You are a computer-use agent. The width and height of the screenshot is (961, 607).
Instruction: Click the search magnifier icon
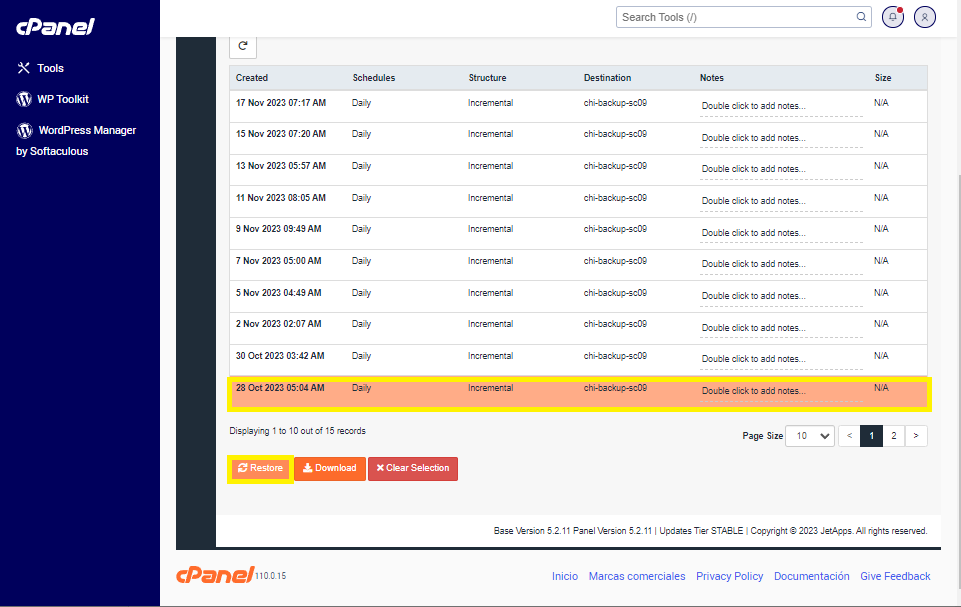(862, 17)
